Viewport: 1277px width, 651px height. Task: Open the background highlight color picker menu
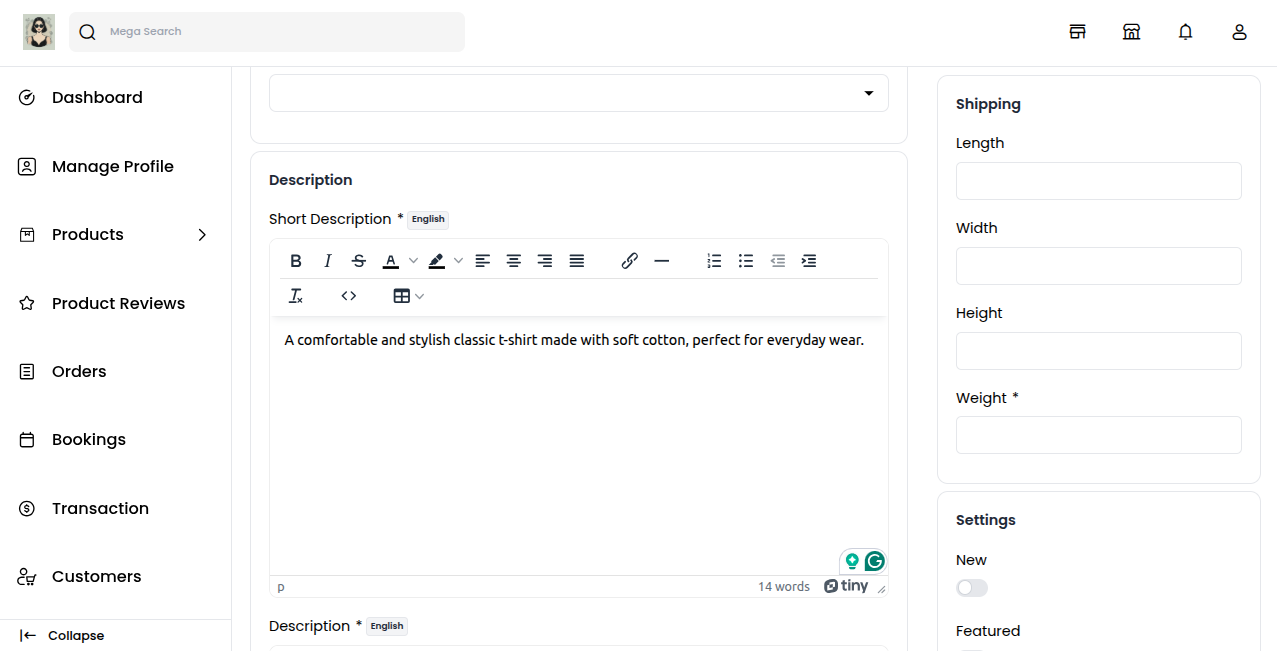click(x=458, y=261)
